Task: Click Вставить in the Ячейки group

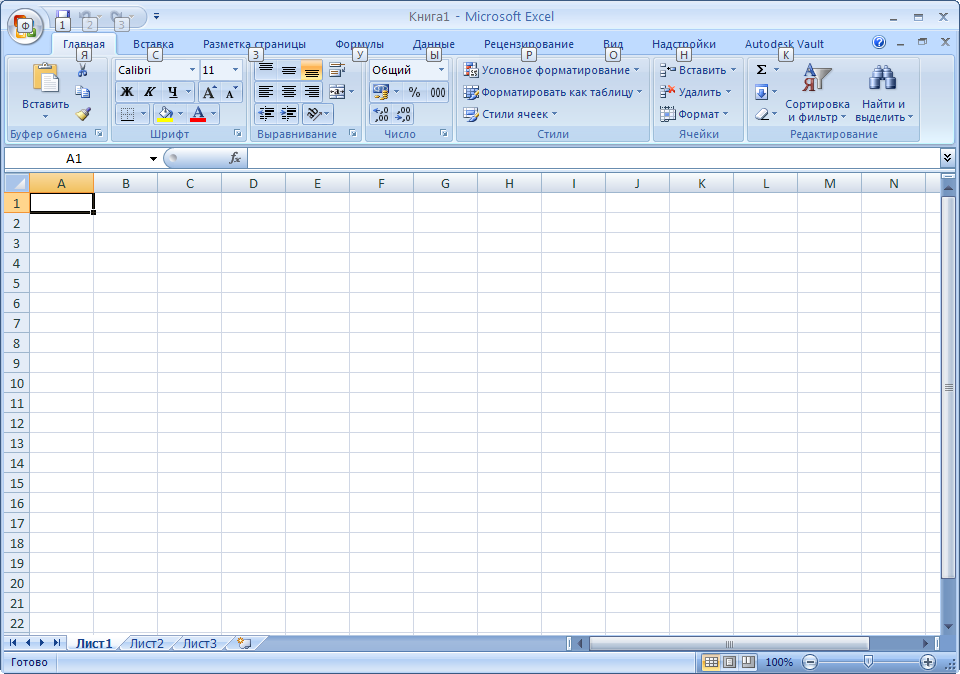Action: point(698,70)
